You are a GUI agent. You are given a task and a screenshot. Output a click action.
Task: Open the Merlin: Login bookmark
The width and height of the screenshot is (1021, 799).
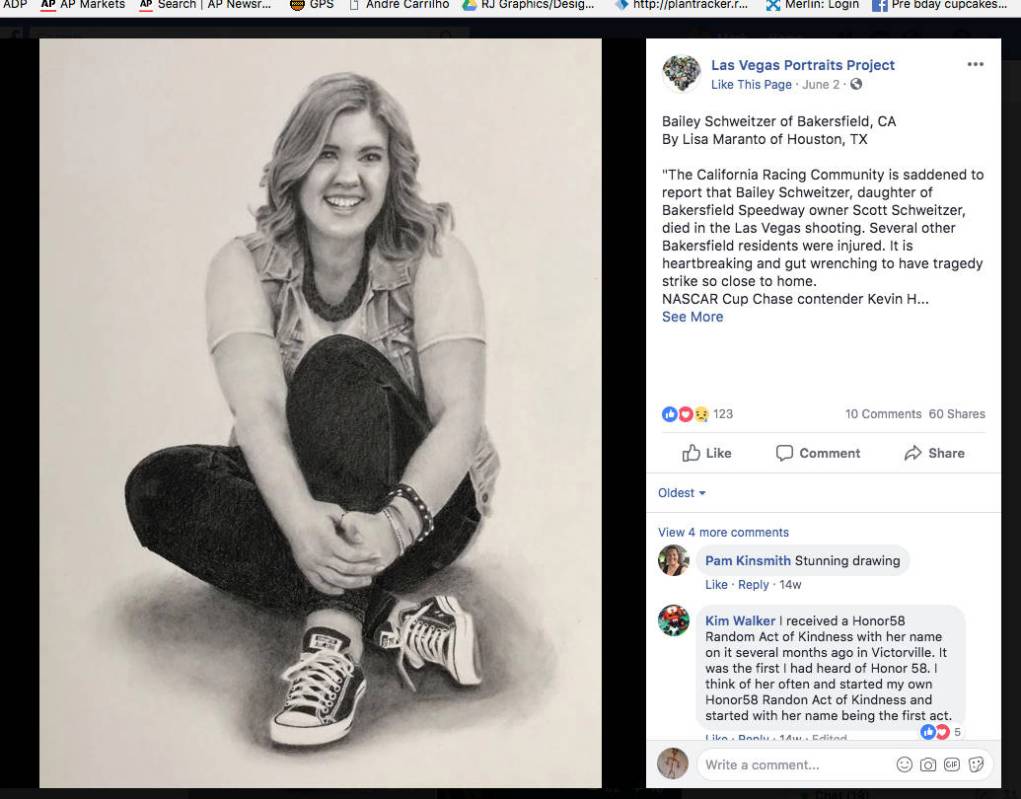click(x=812, y=5)
